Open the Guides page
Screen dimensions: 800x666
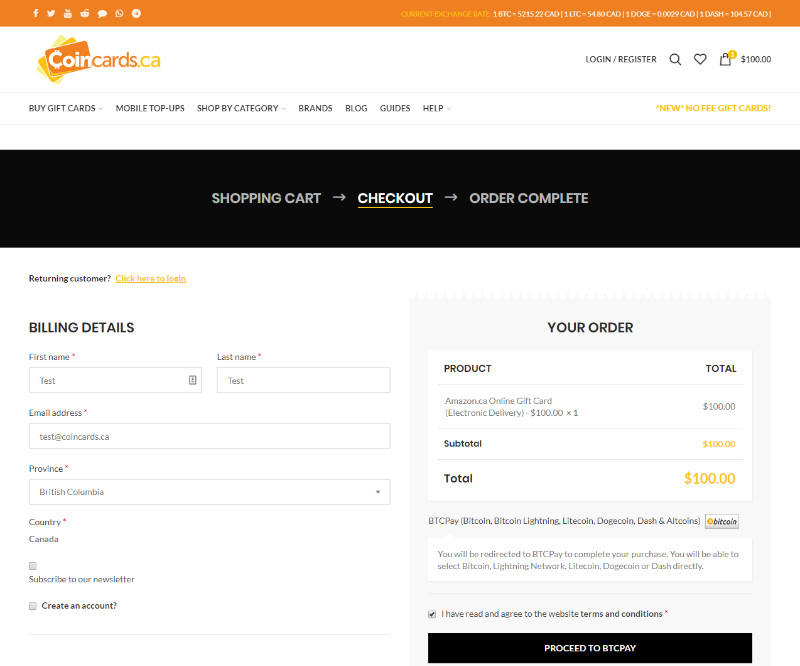click(x=395, y=108)
